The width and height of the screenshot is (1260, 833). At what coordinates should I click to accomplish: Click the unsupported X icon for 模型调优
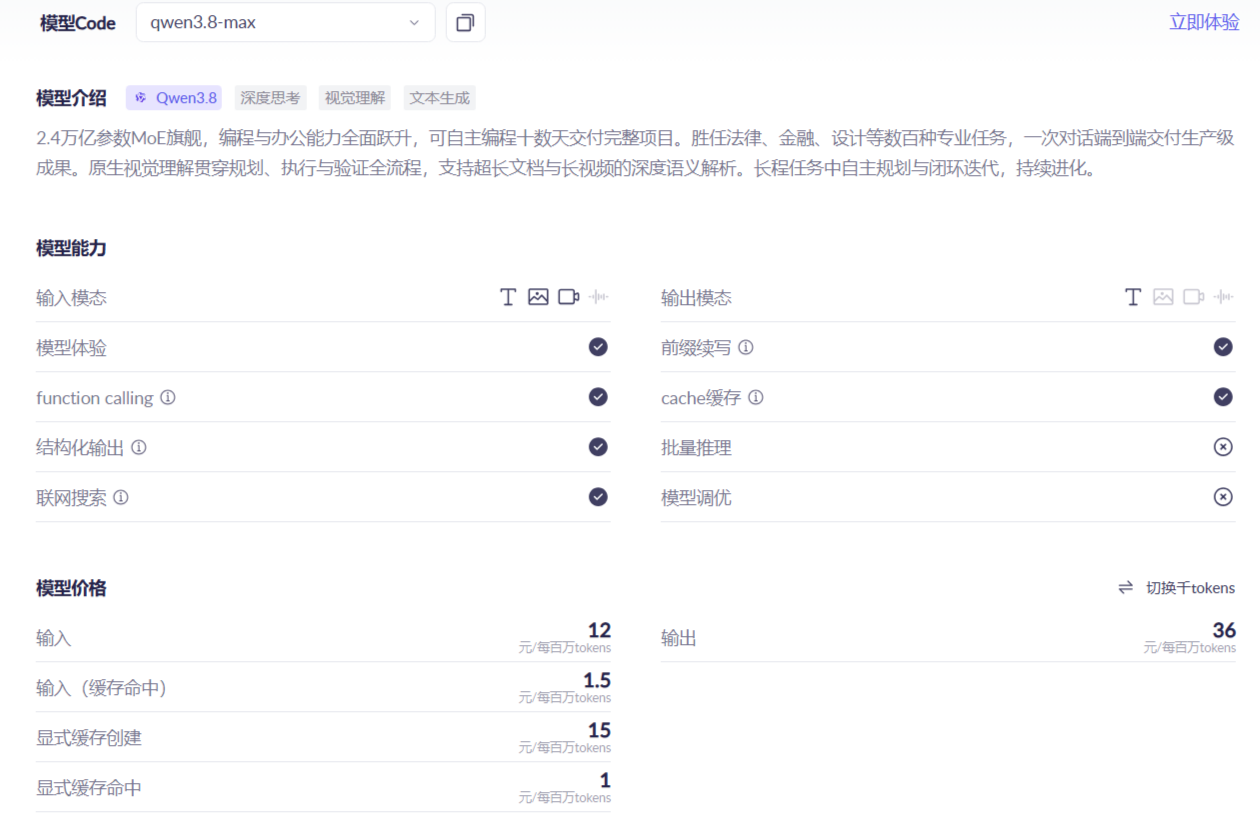pos(1223,497)
